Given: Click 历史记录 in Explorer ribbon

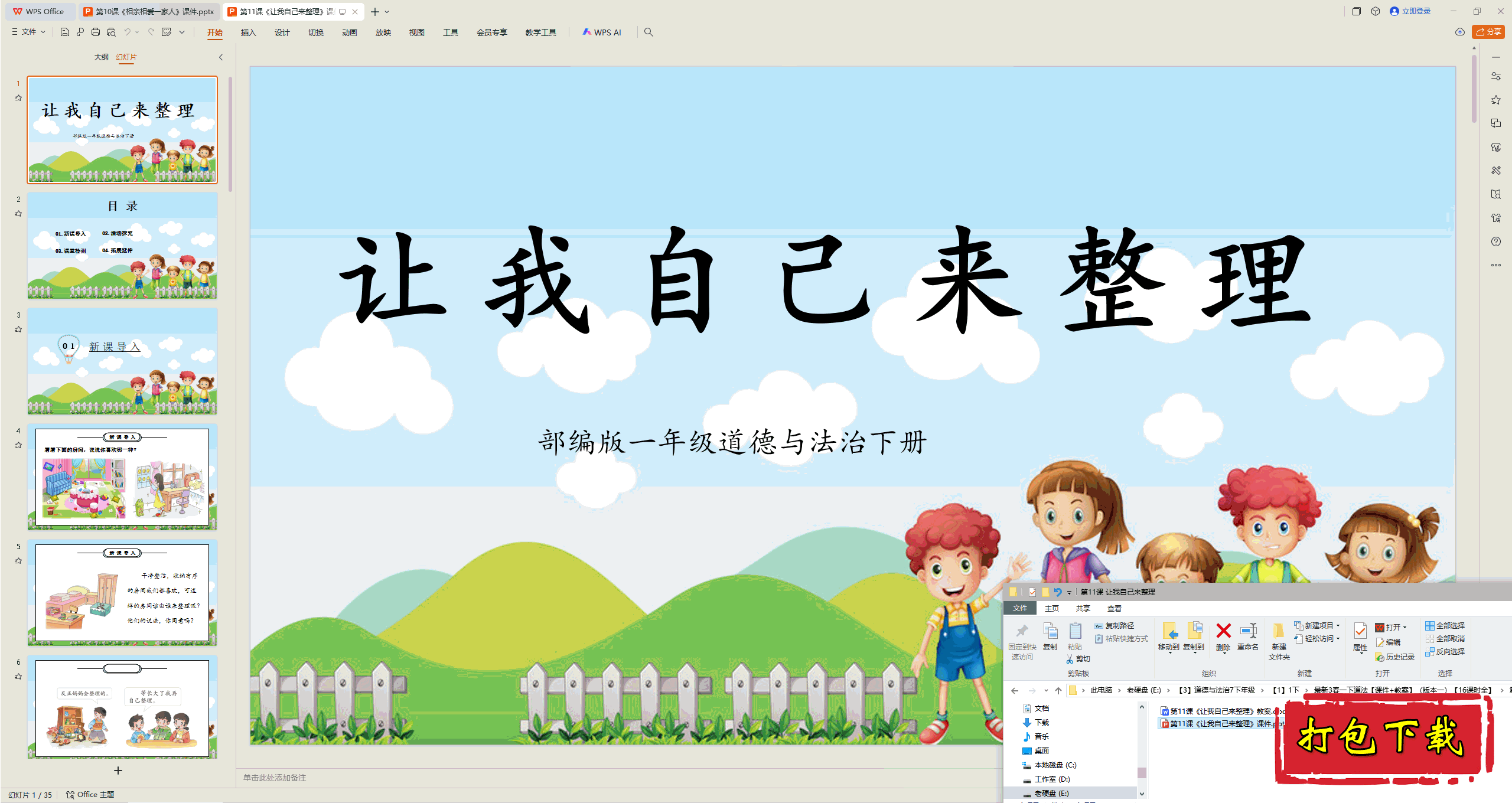Looking at the screenshot, I should click(x=1395, y=657).
